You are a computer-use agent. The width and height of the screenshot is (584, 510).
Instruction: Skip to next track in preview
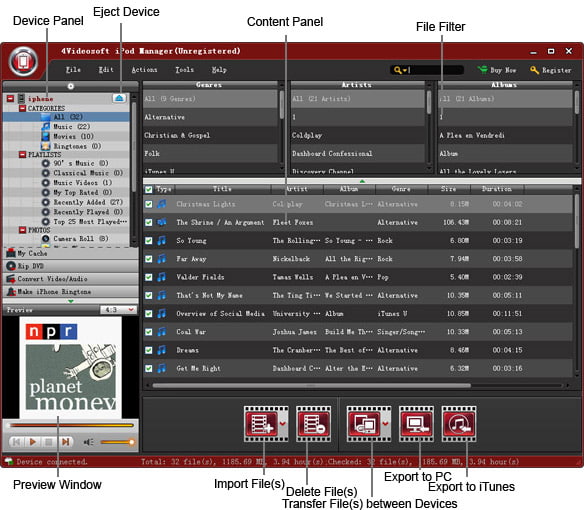point(66,442)
